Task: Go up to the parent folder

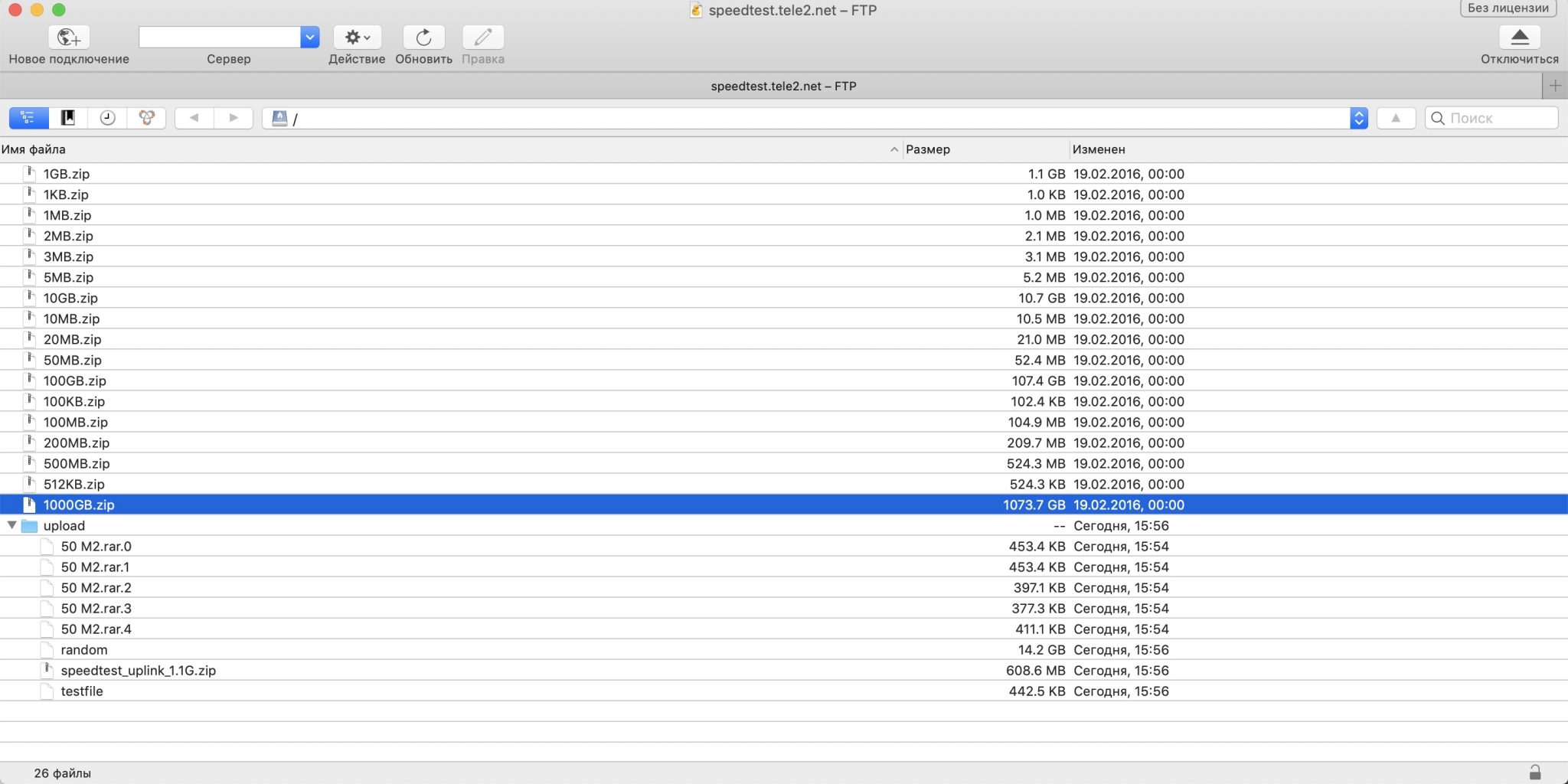Action: point(1396,118)
